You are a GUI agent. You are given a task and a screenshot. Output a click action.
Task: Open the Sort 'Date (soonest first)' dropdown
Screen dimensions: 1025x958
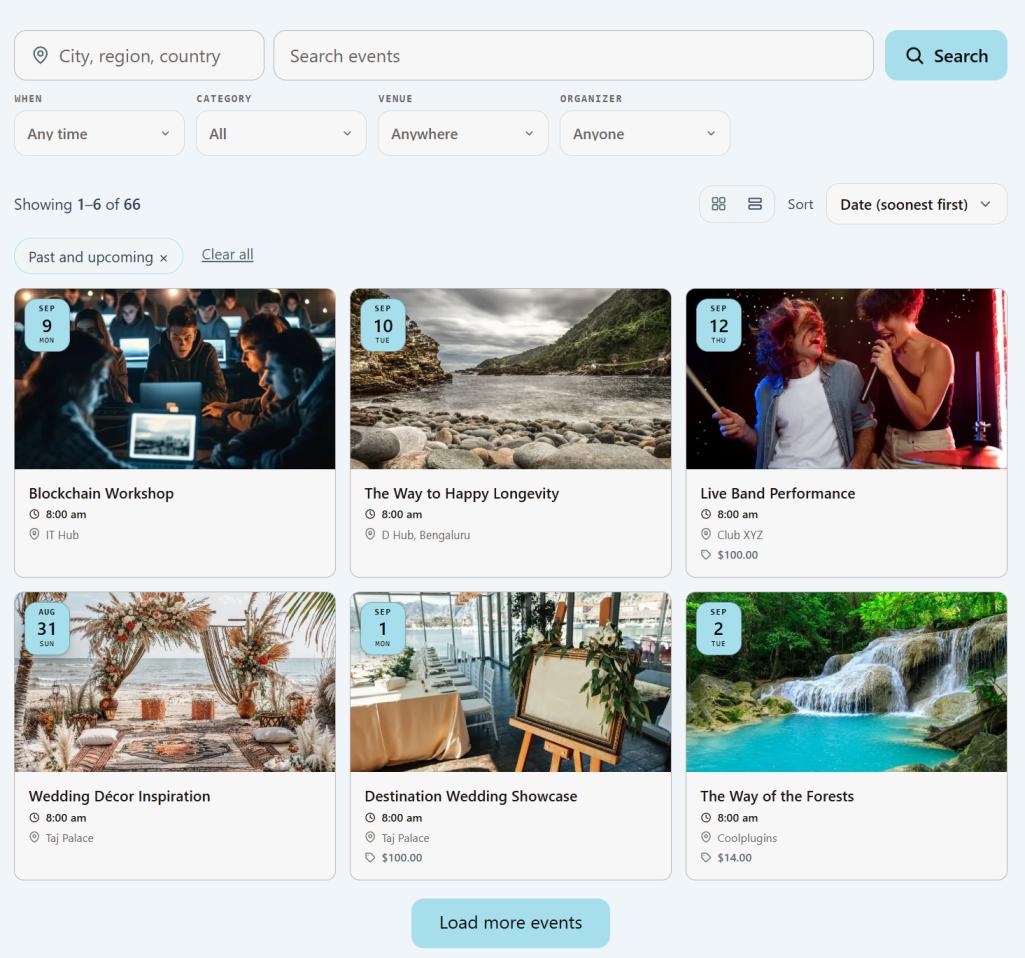pyautogui.click(x=916, y=204)
